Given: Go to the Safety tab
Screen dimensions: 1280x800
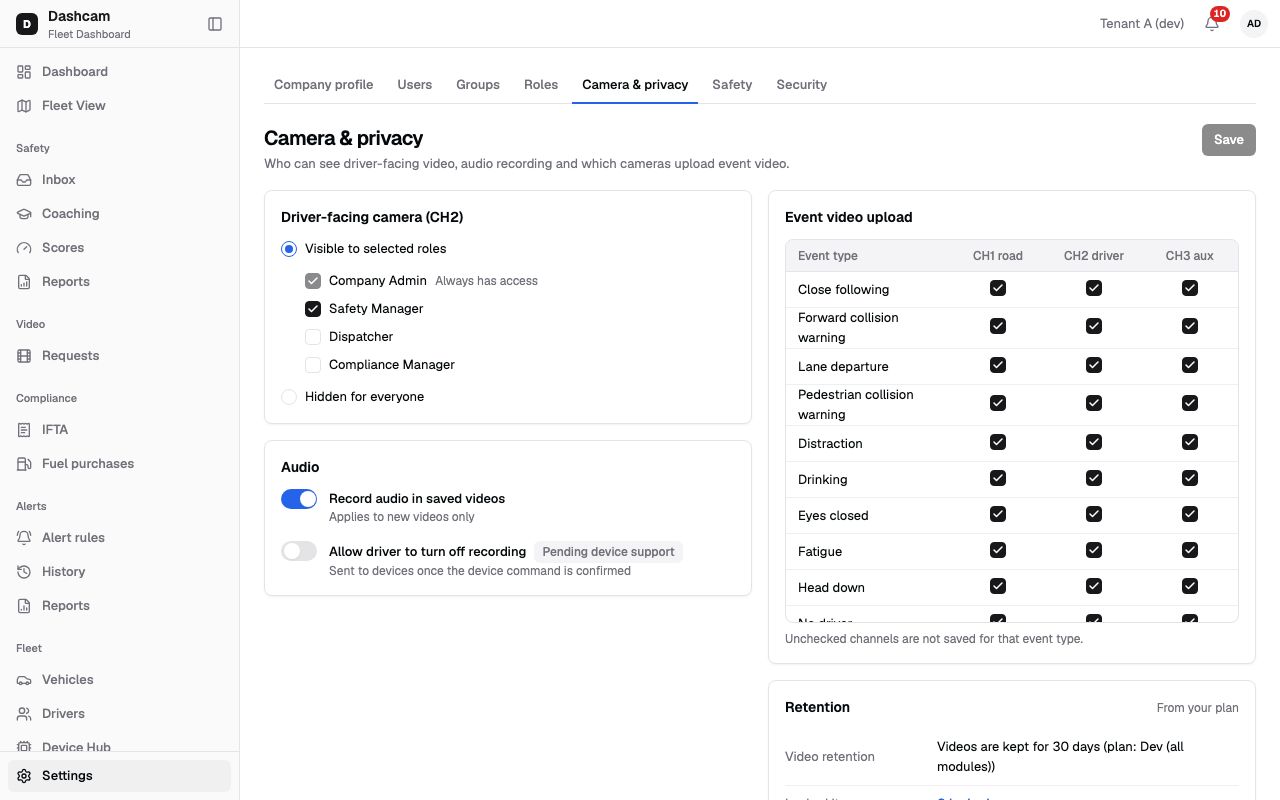Looking at the screenshot, I should pos(732,85).
